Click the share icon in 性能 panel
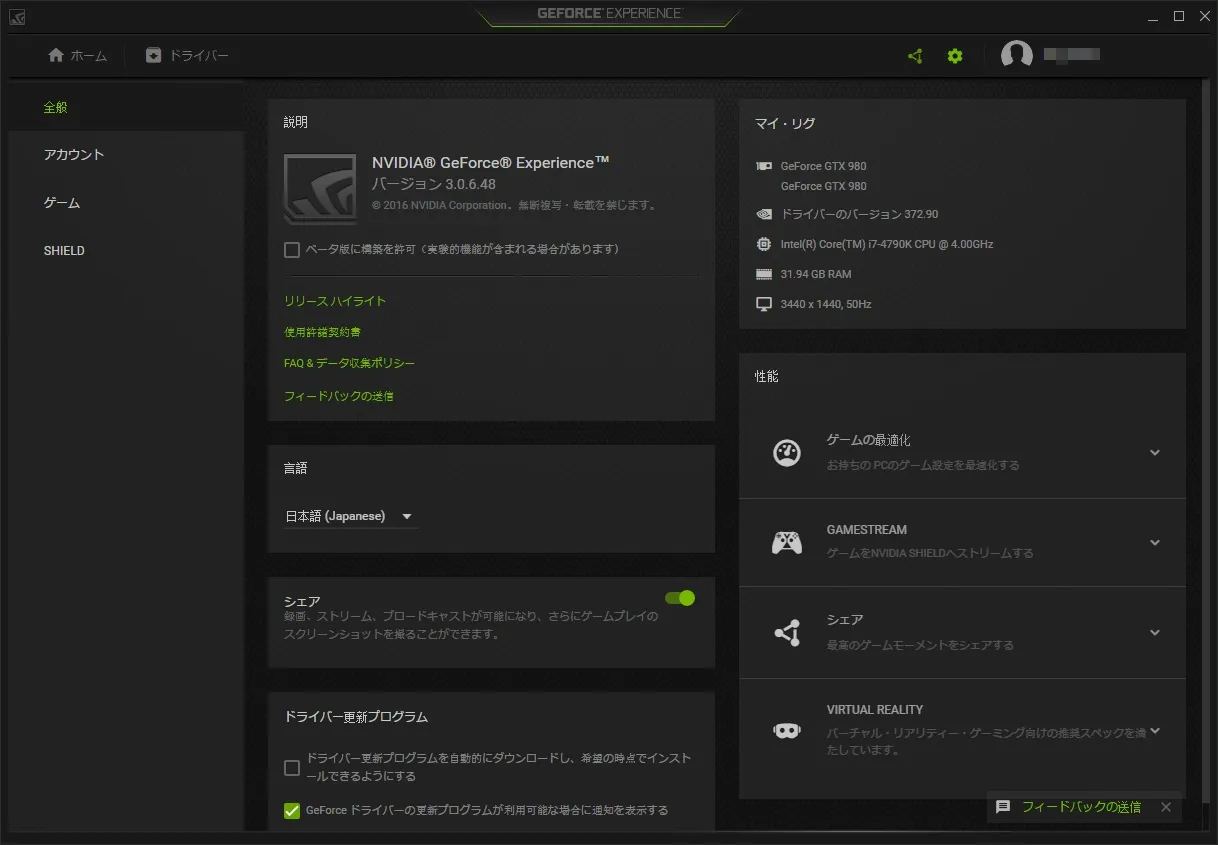The image size is (1218, 845). [x=787, y=632]
